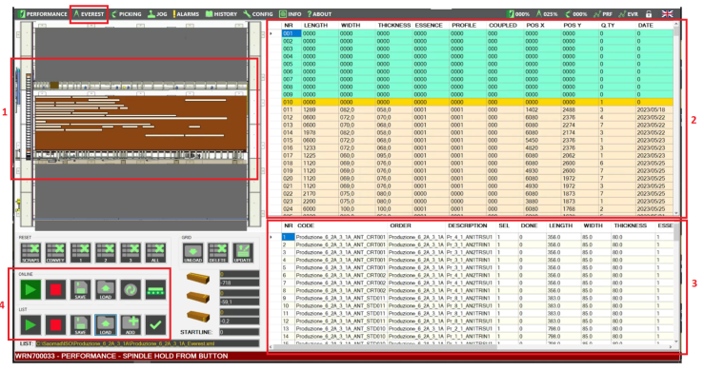Start online mode with green play button
This screenshot has height=371, width=704.
pos(31,290)
